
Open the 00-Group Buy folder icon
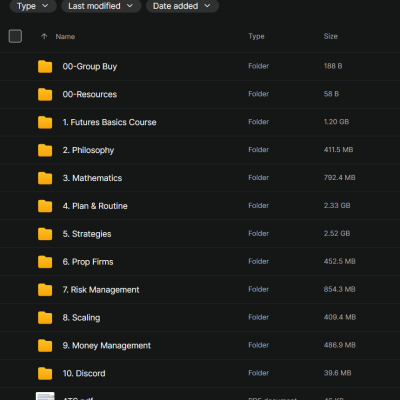click(45, 67)
